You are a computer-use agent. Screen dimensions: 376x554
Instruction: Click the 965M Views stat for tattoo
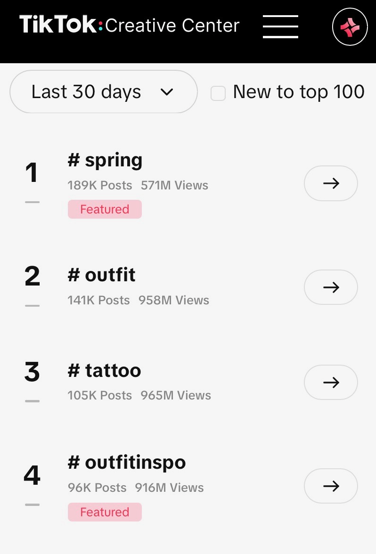176,395
